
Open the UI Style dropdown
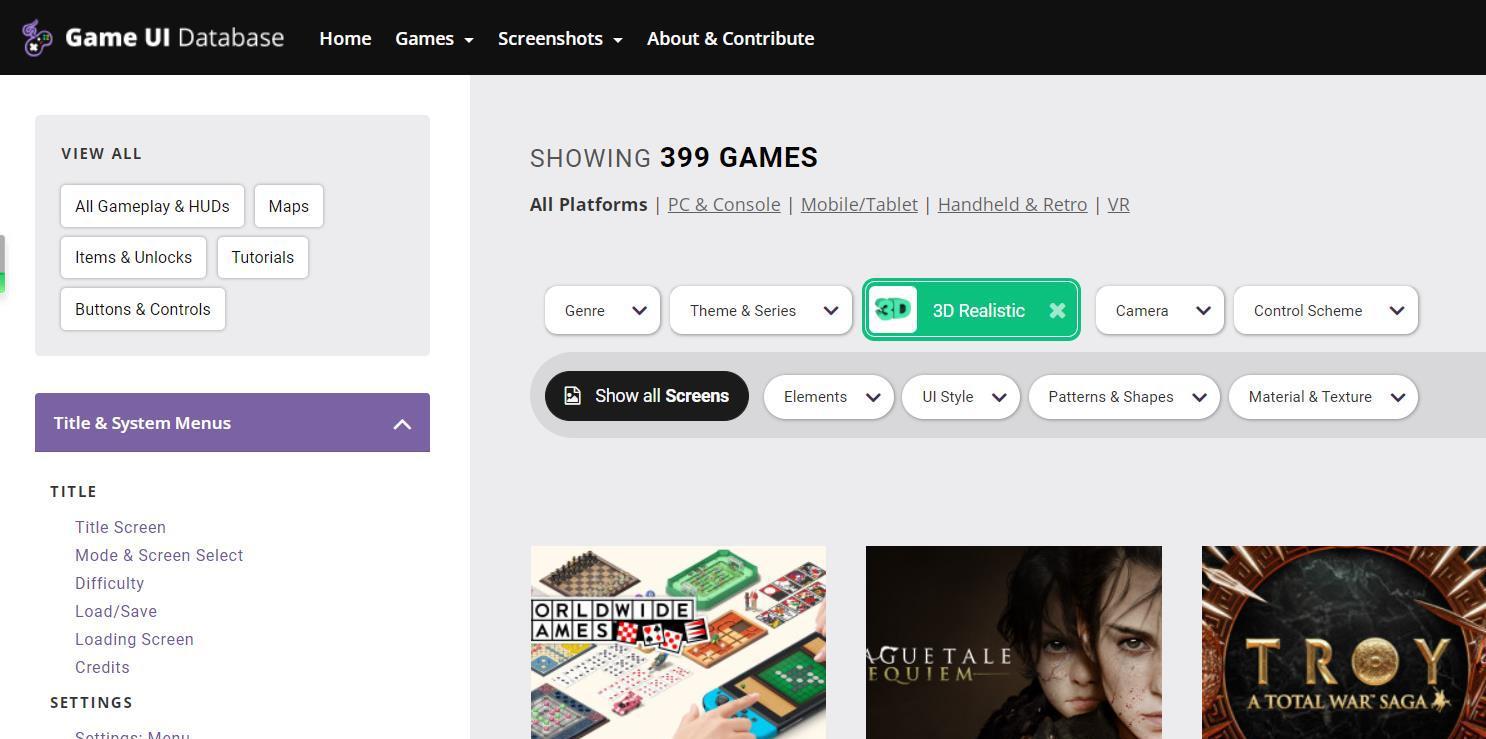click(x=960, y=397)
